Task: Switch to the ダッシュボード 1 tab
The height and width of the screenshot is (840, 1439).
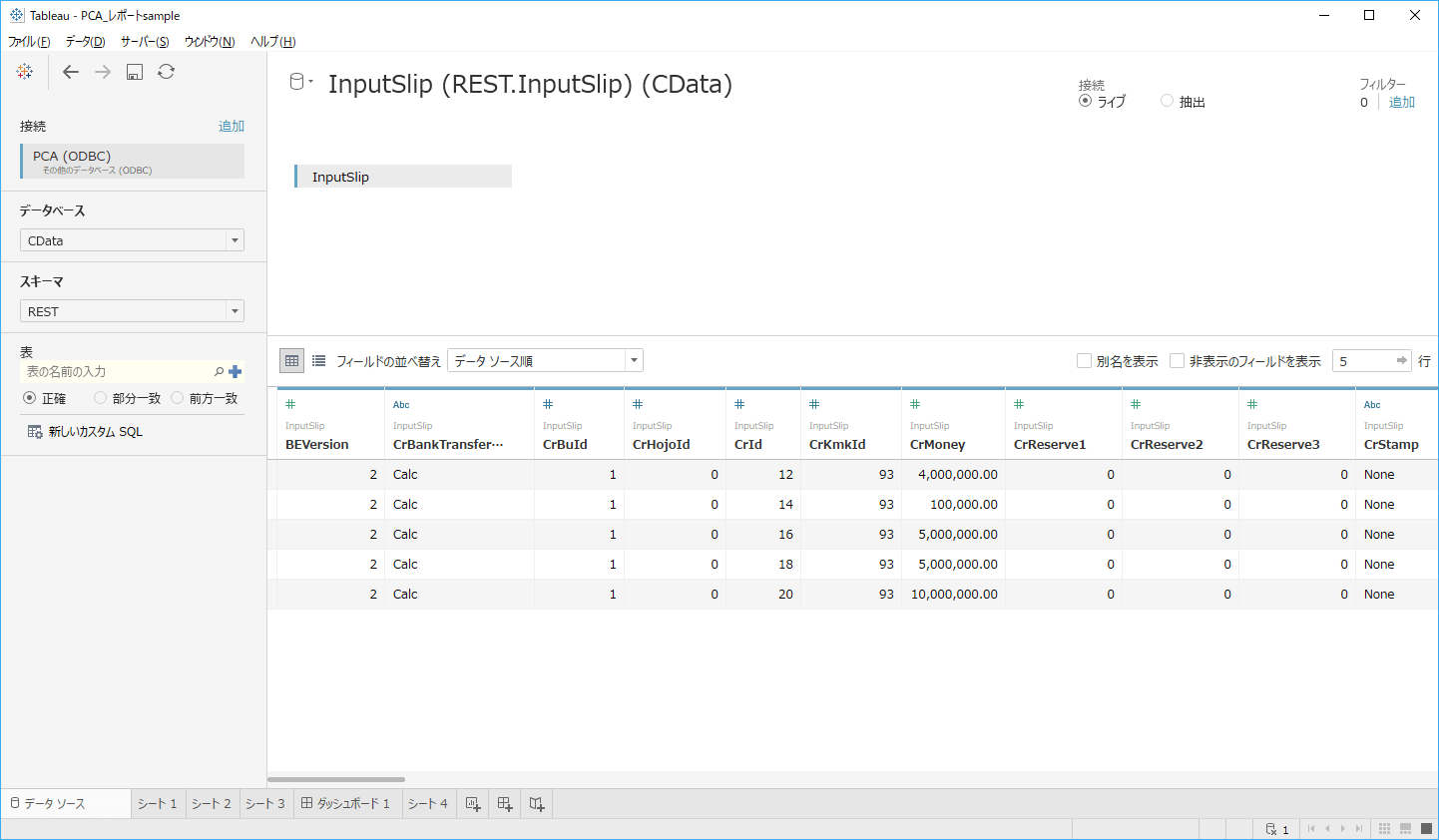Action: pyautogui.click(x=346, y=804)
